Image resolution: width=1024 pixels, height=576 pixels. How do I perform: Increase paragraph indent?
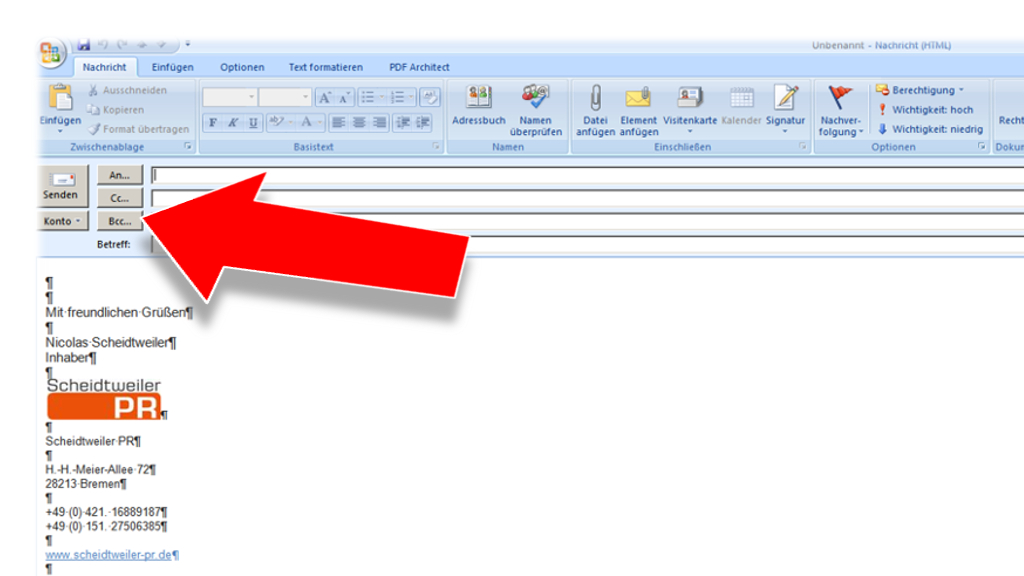pos(423,122)
